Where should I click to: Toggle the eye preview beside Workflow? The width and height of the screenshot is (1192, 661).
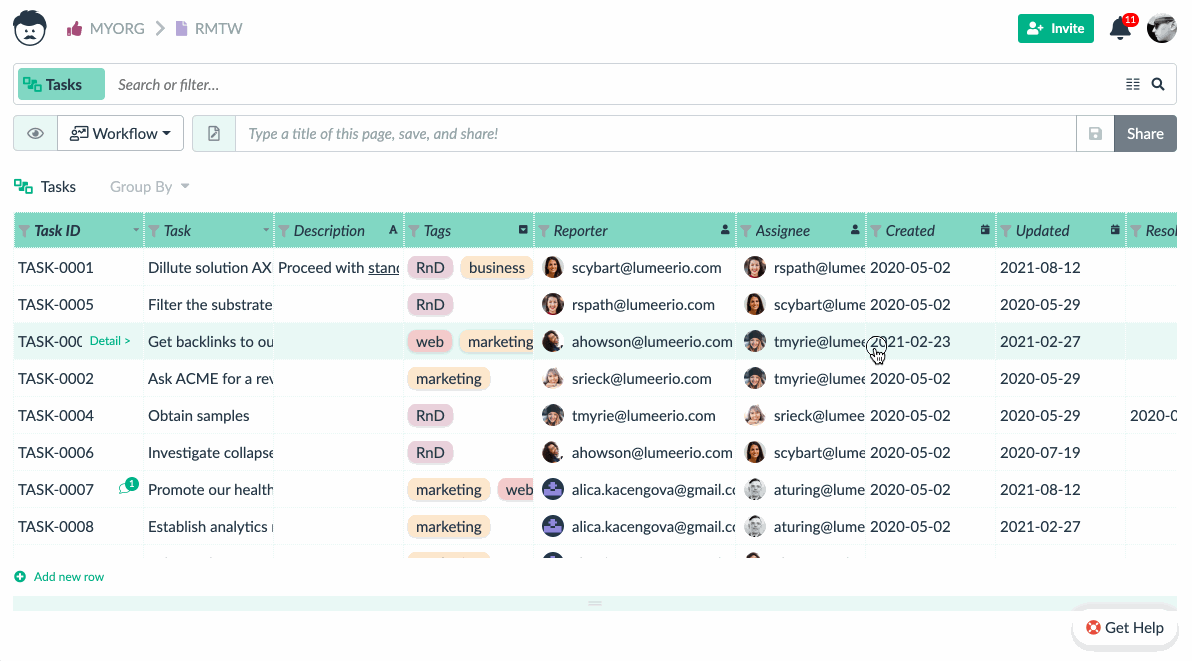coord(35,133)
